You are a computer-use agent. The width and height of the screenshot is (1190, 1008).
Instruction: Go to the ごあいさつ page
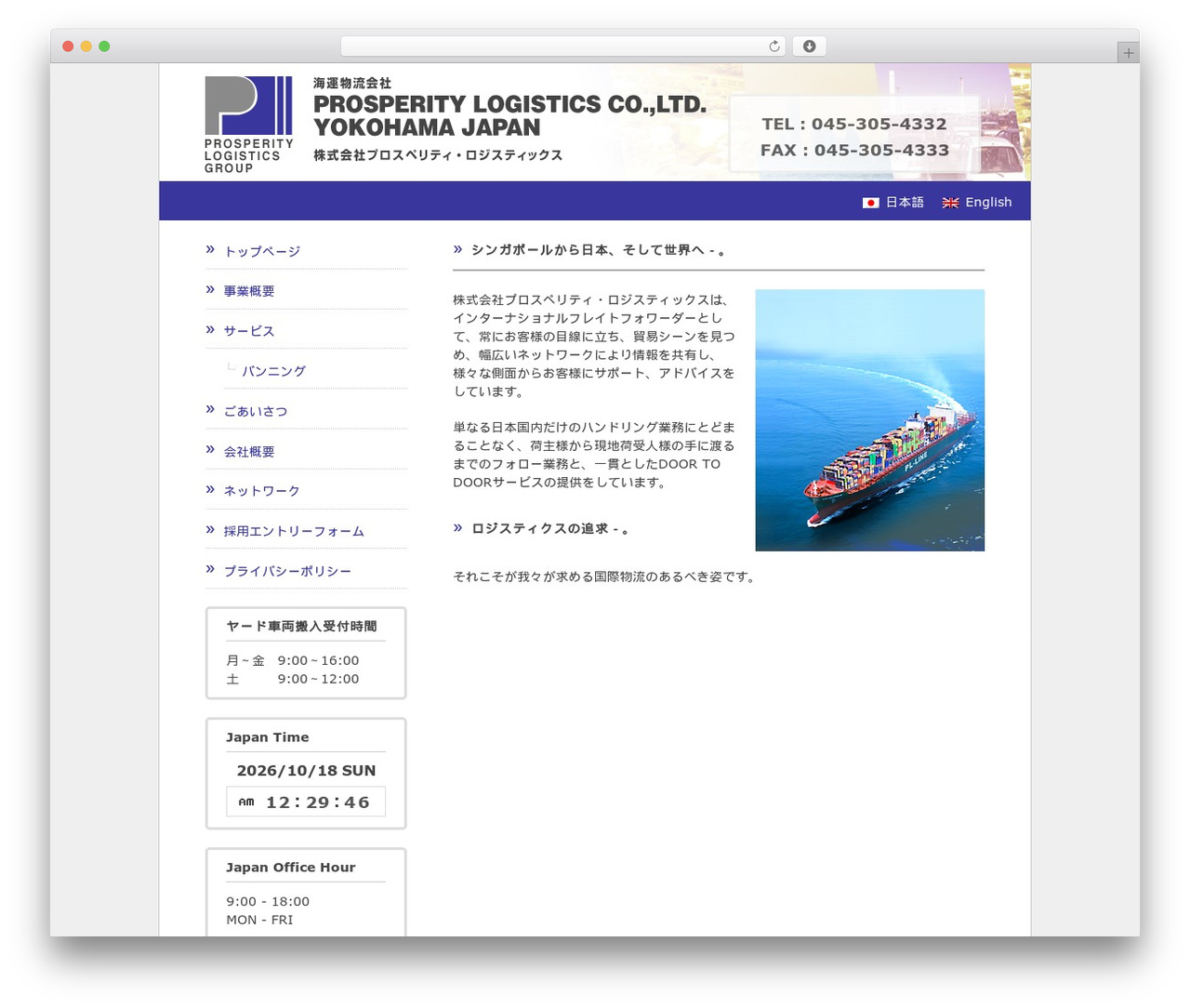[x=256, y=411]
